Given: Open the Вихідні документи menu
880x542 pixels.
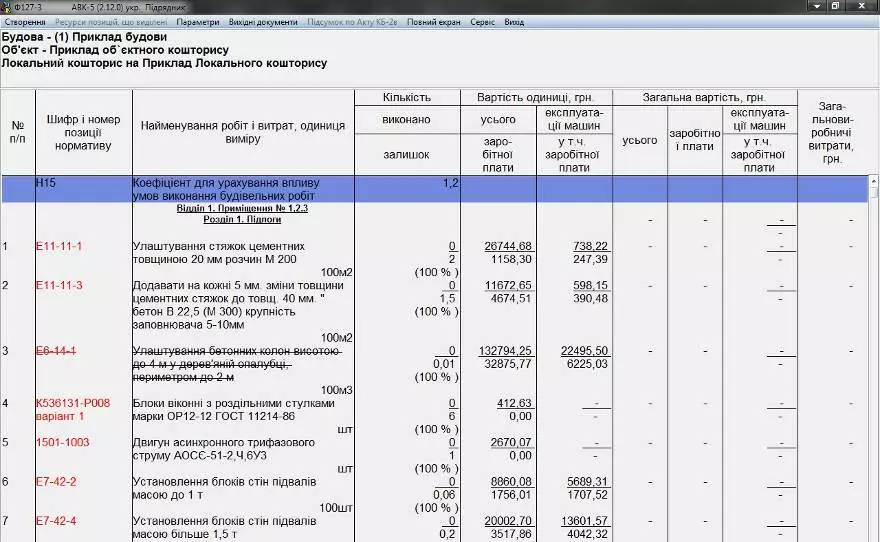Looking at the screenshot, I should pos(264,21).
